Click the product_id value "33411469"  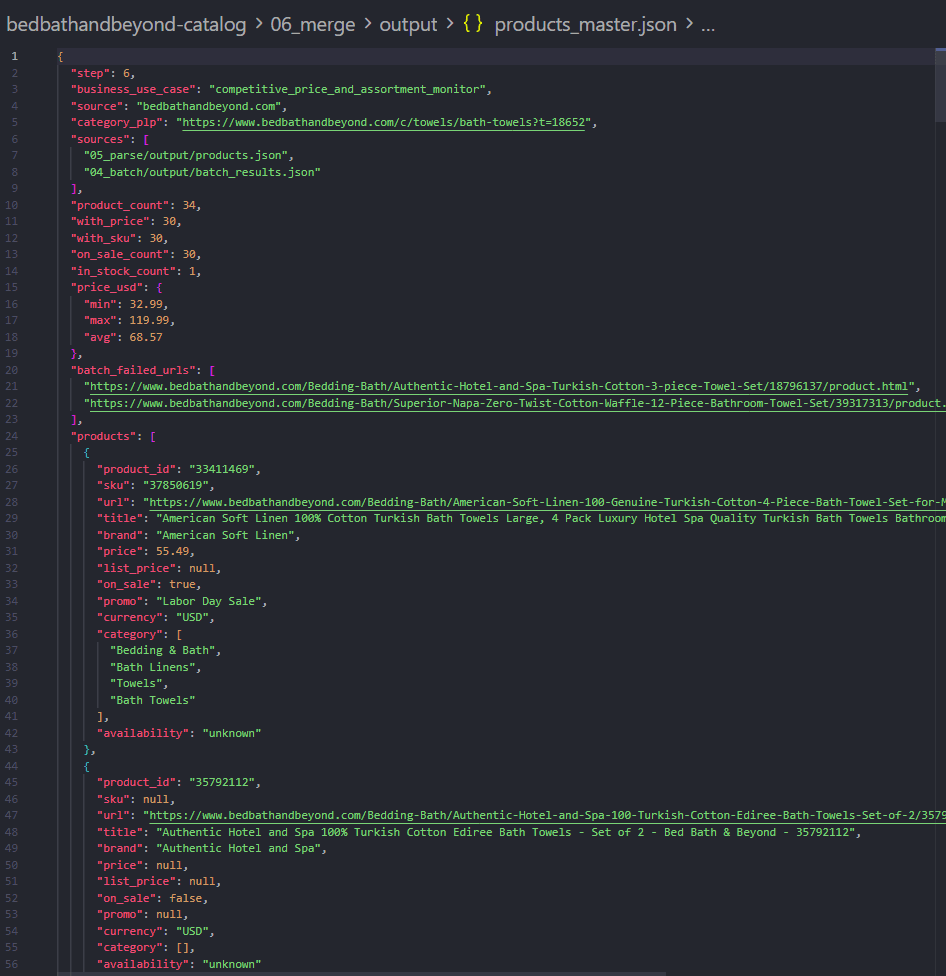point(222,469)
